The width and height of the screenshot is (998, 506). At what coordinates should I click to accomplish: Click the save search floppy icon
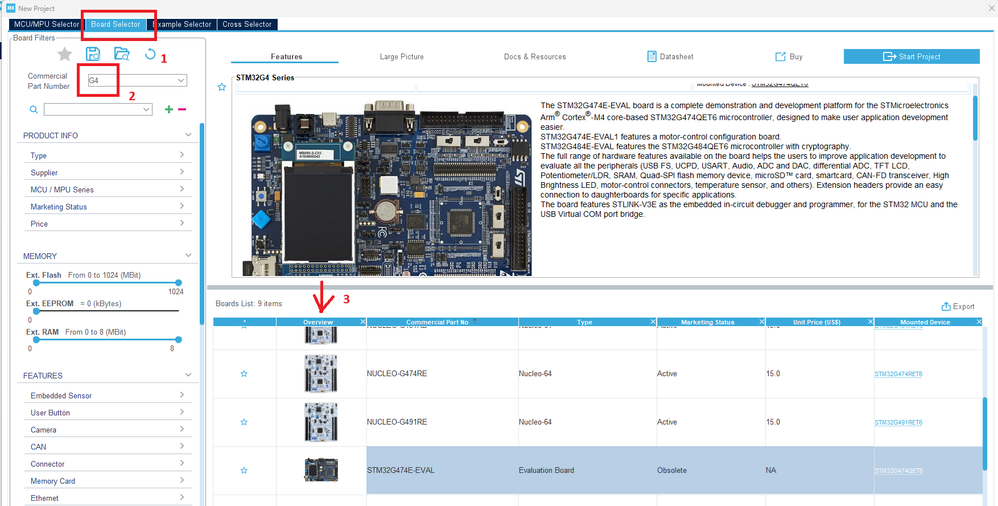click(93, 54)
